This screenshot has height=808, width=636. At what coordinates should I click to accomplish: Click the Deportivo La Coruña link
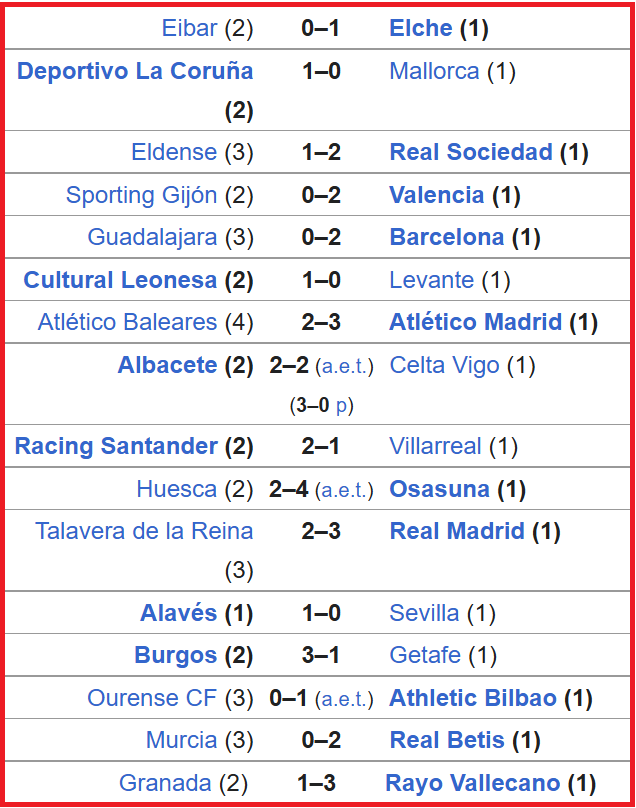[x=135, y=71]
